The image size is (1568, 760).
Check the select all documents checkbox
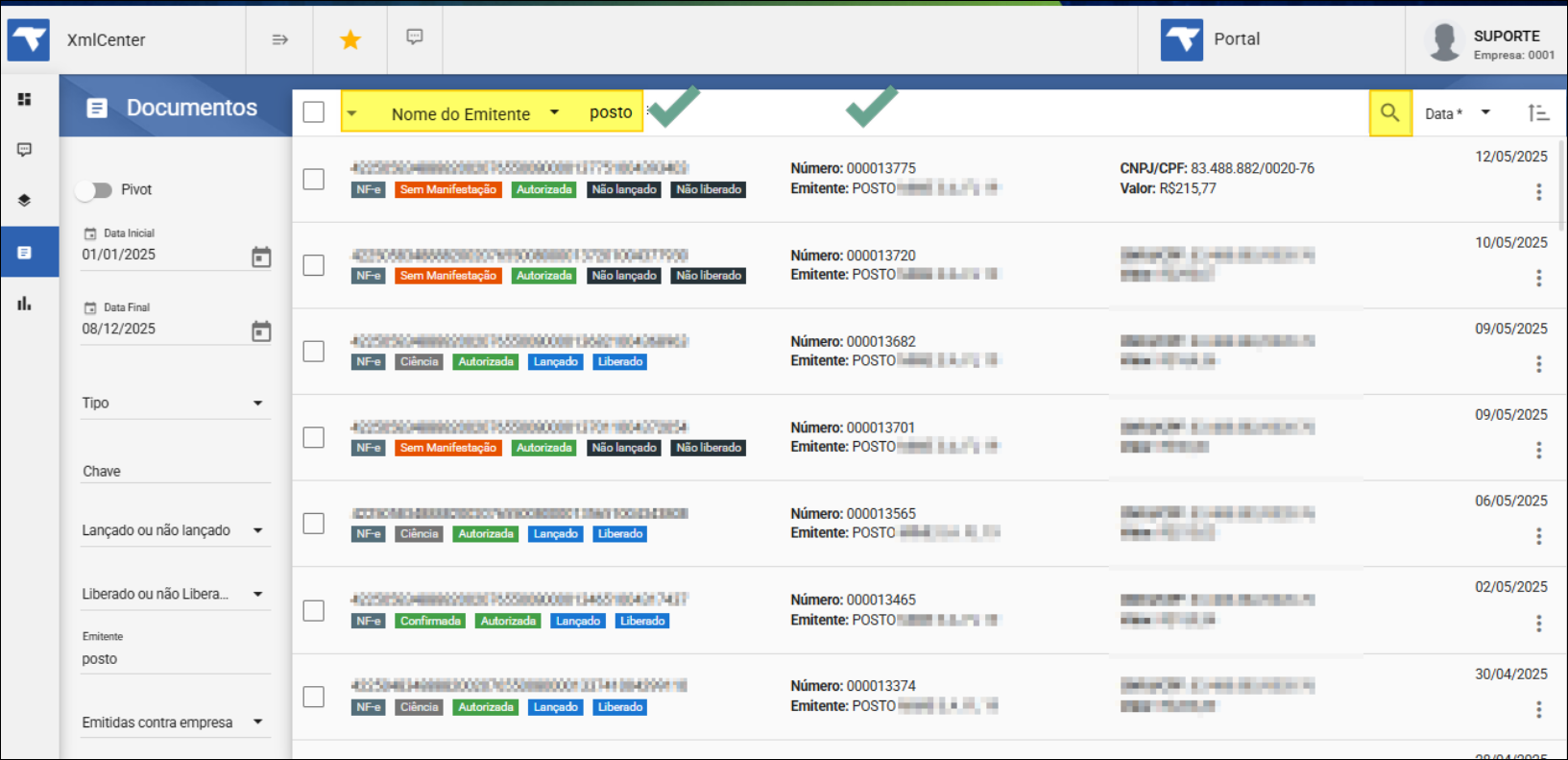pos(314,112)
